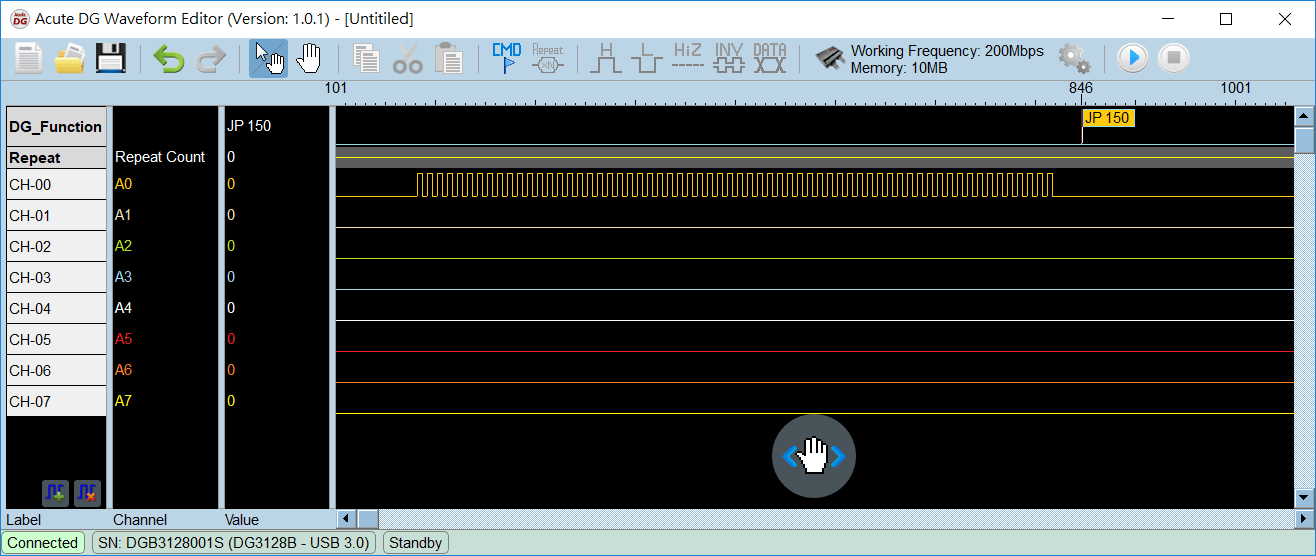Copy the selected waveform section
Image resolution: width=1316 pixels, height=556 pixels.
click(x=367, y=59)
